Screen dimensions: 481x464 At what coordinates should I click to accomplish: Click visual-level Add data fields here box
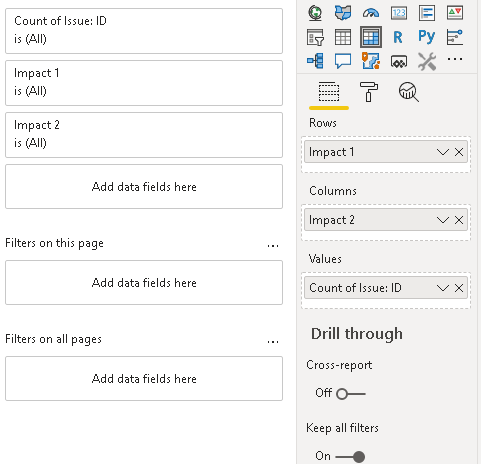[144, 187]
